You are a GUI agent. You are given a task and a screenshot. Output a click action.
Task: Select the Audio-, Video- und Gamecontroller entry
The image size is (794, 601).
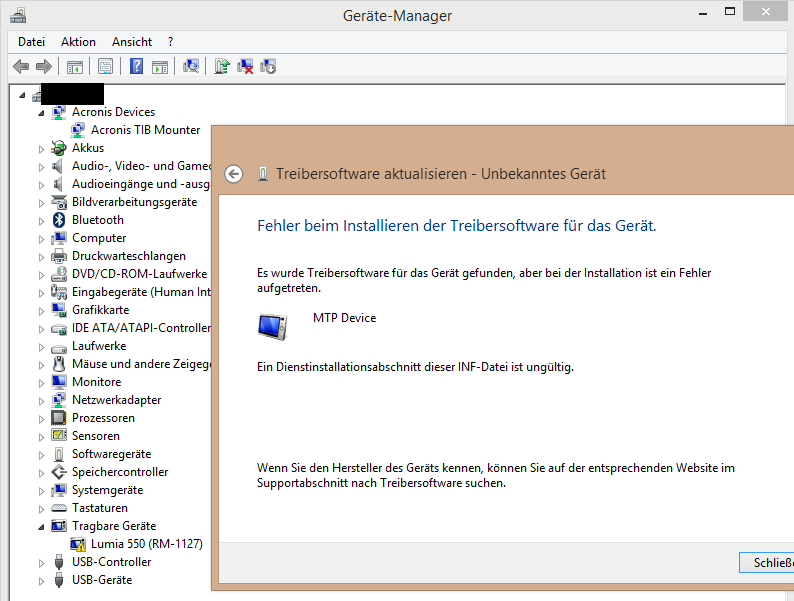coord(141,166)
